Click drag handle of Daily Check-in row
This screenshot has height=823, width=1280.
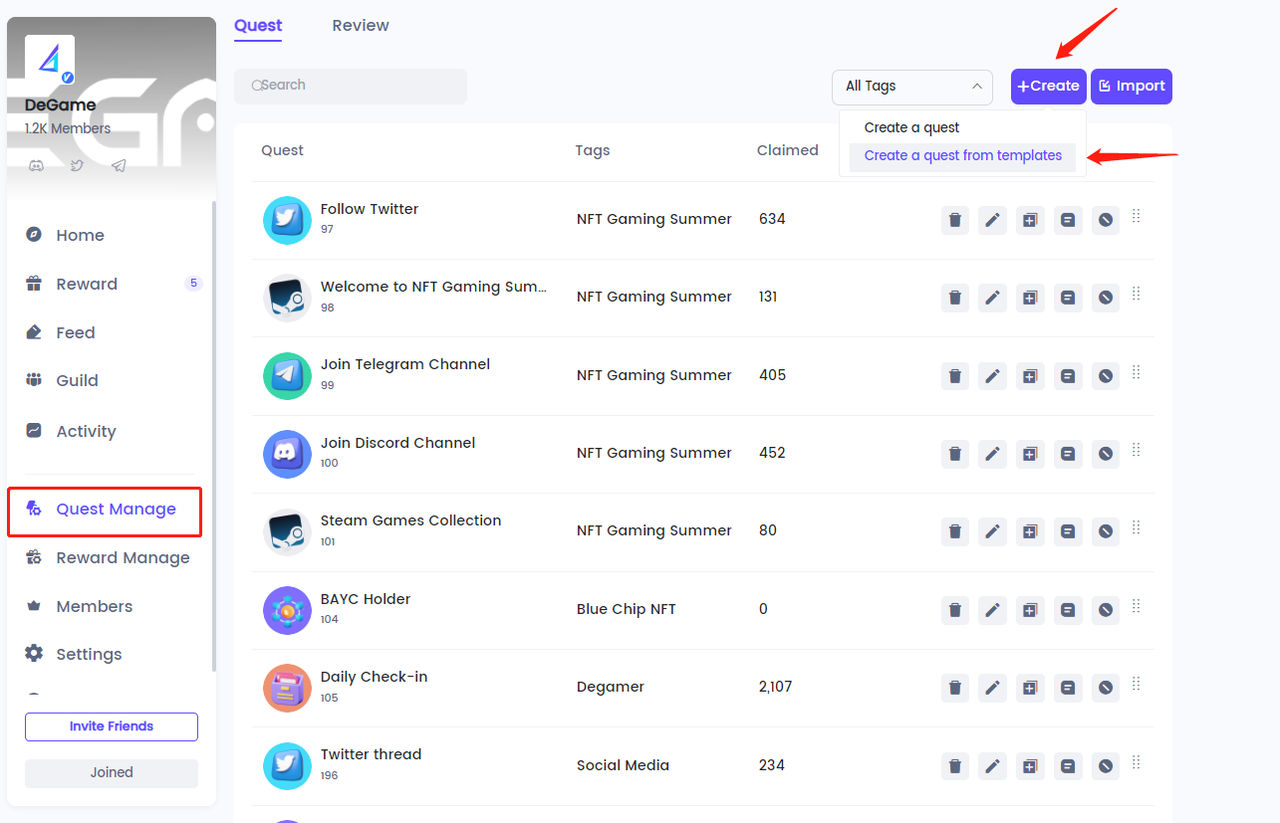pos(1136,684)
